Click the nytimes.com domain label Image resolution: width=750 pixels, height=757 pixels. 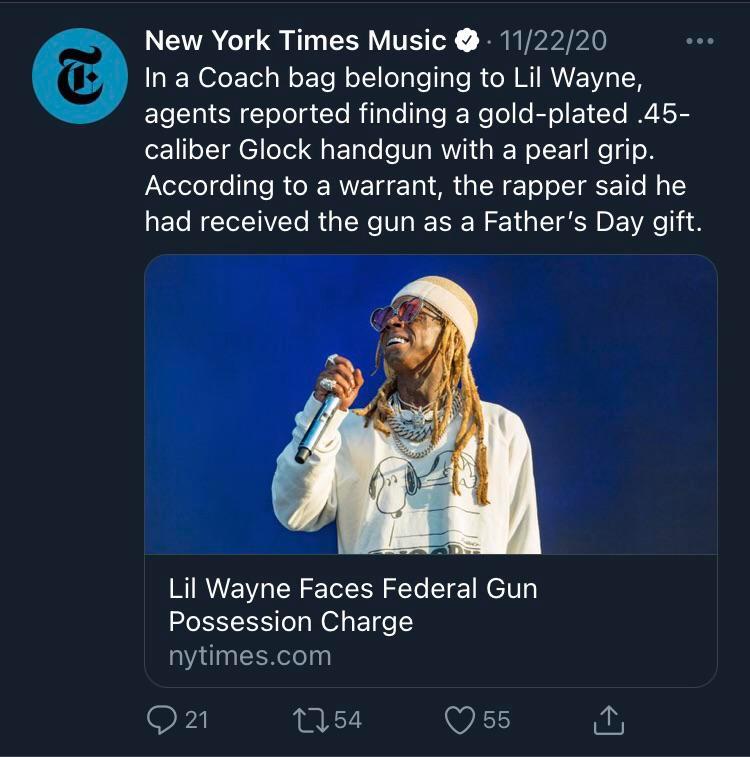coord(249,656)
